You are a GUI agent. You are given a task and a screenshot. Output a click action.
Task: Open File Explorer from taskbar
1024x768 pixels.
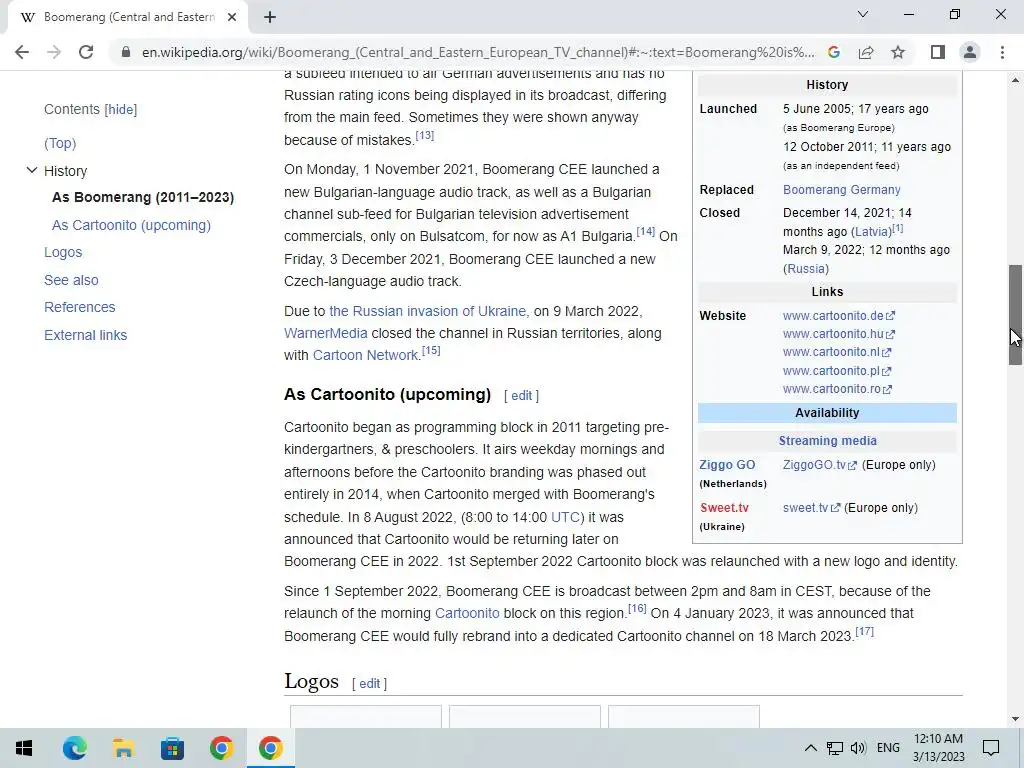[123, 748]
